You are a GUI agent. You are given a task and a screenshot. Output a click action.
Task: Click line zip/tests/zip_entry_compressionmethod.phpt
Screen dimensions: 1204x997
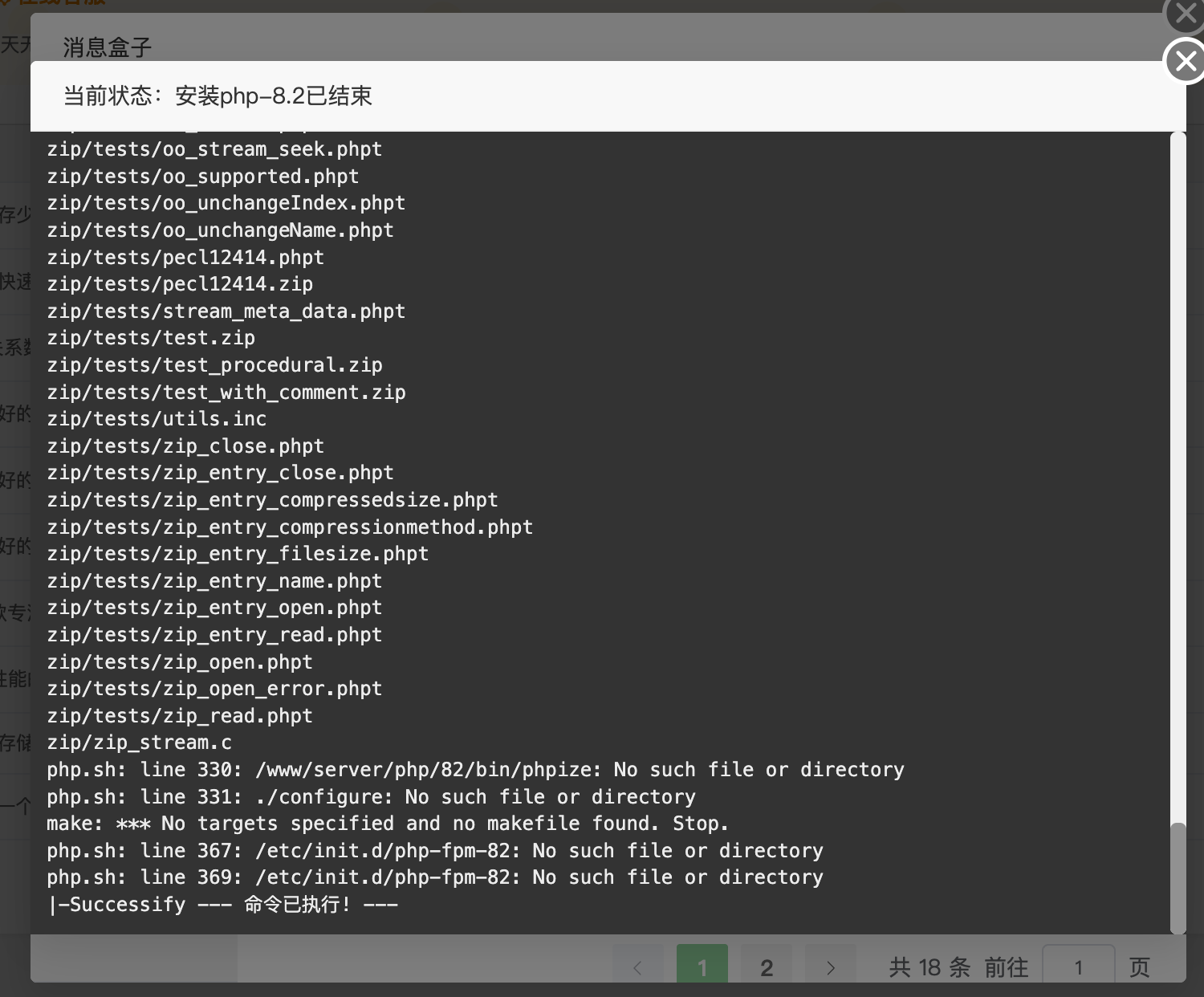point(290,527)
